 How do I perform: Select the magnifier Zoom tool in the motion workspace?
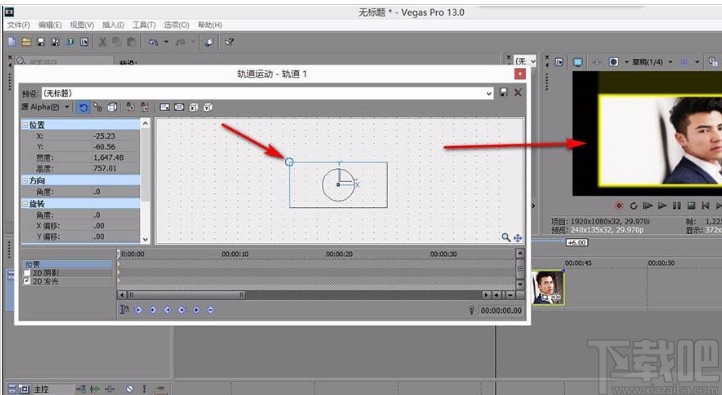tap(506, 237)
